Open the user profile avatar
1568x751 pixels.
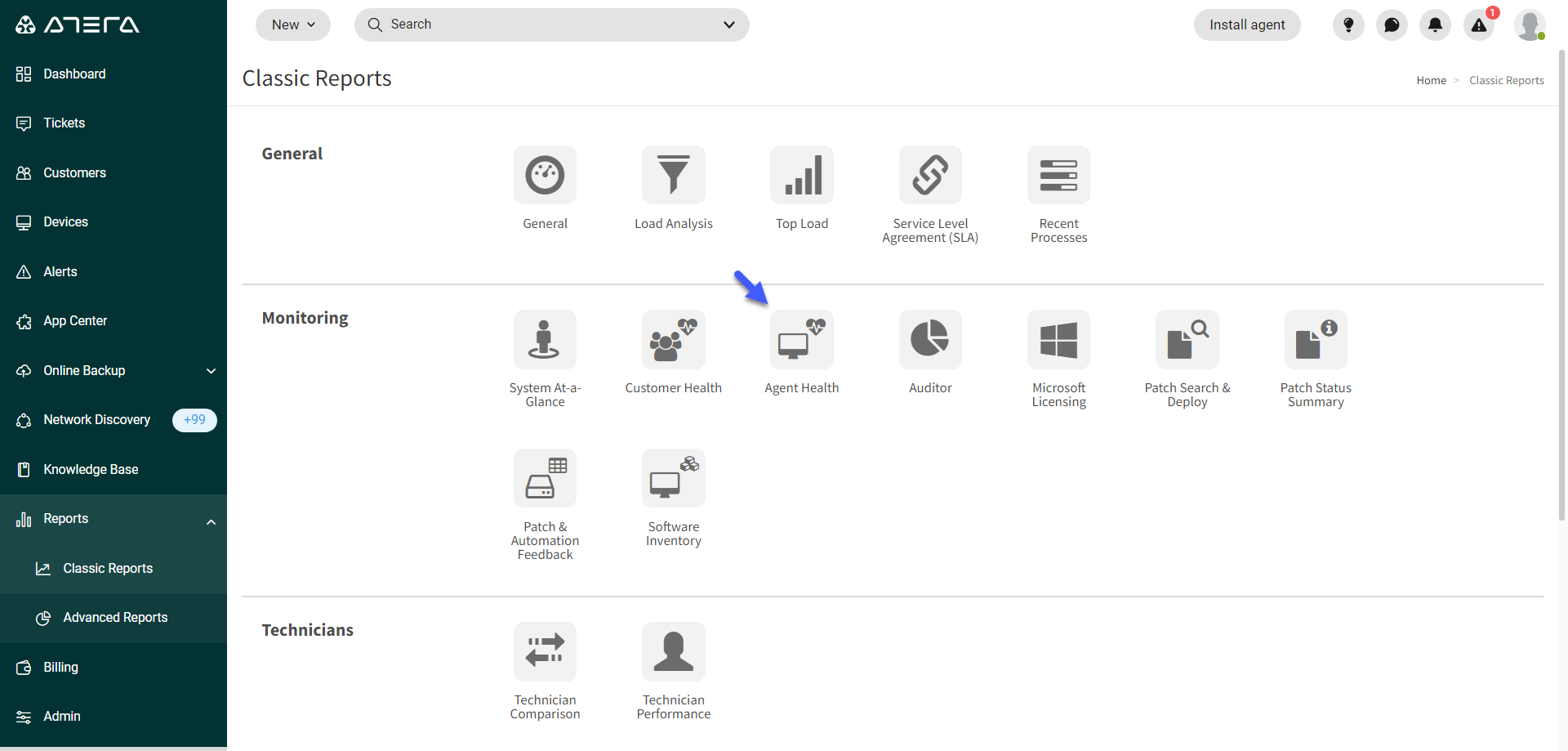pyautogui.click(x=1530, y=25)
